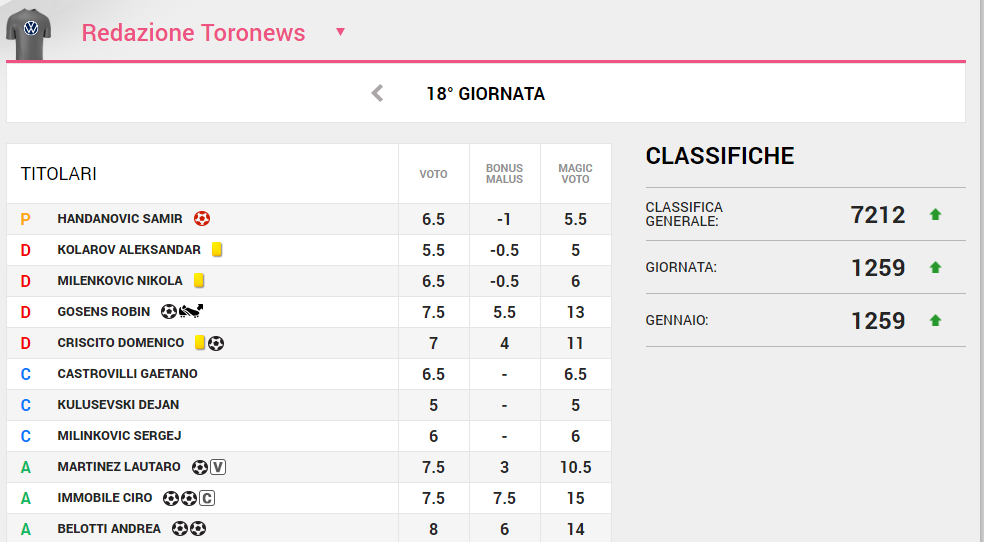Click the Redazione Toronews team name
This screenshot has width=984, height=542.
[x=193, y=32]
